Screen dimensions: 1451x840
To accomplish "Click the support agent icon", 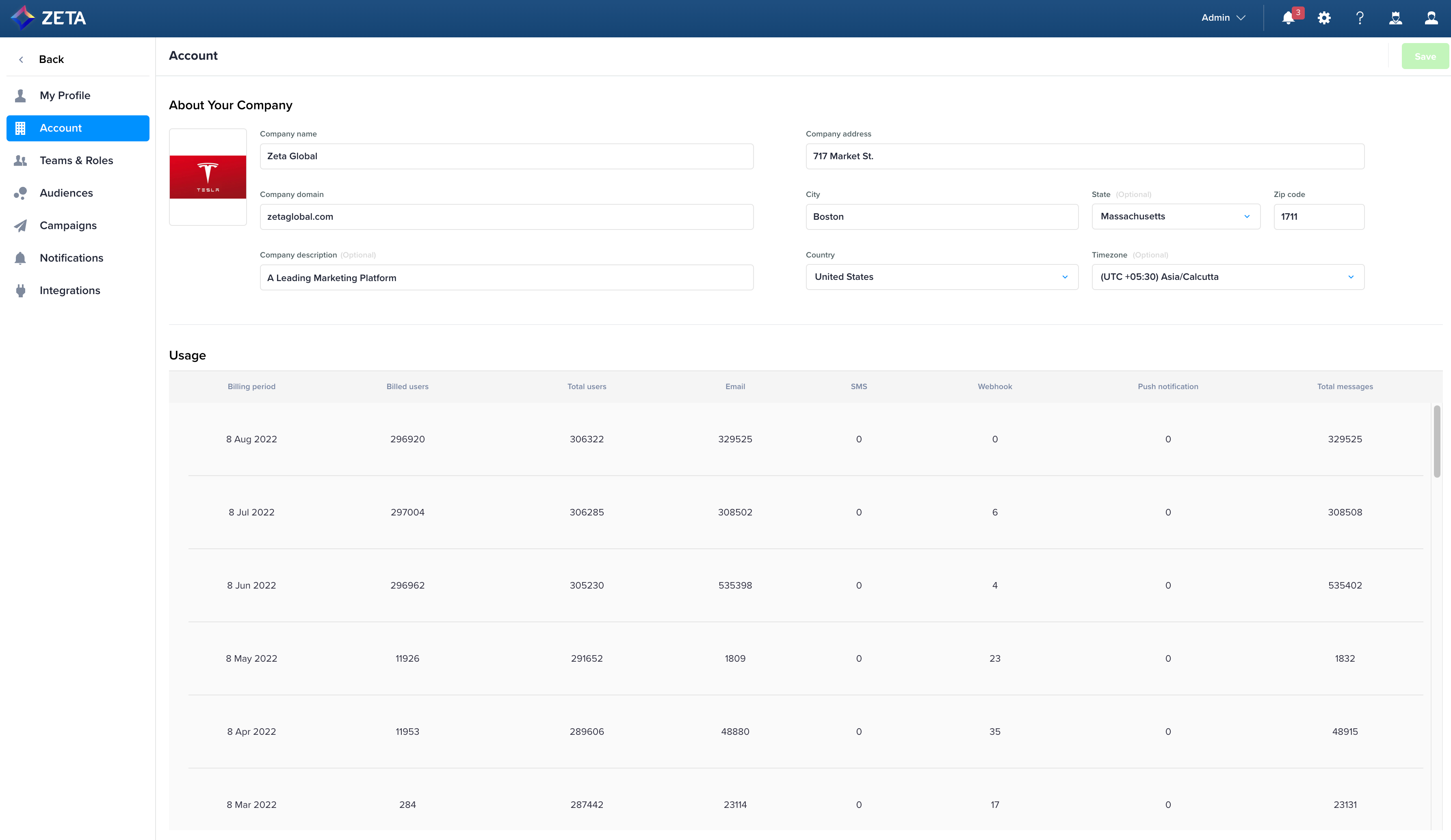I will pyautogui.click(x=1395, y=18).
